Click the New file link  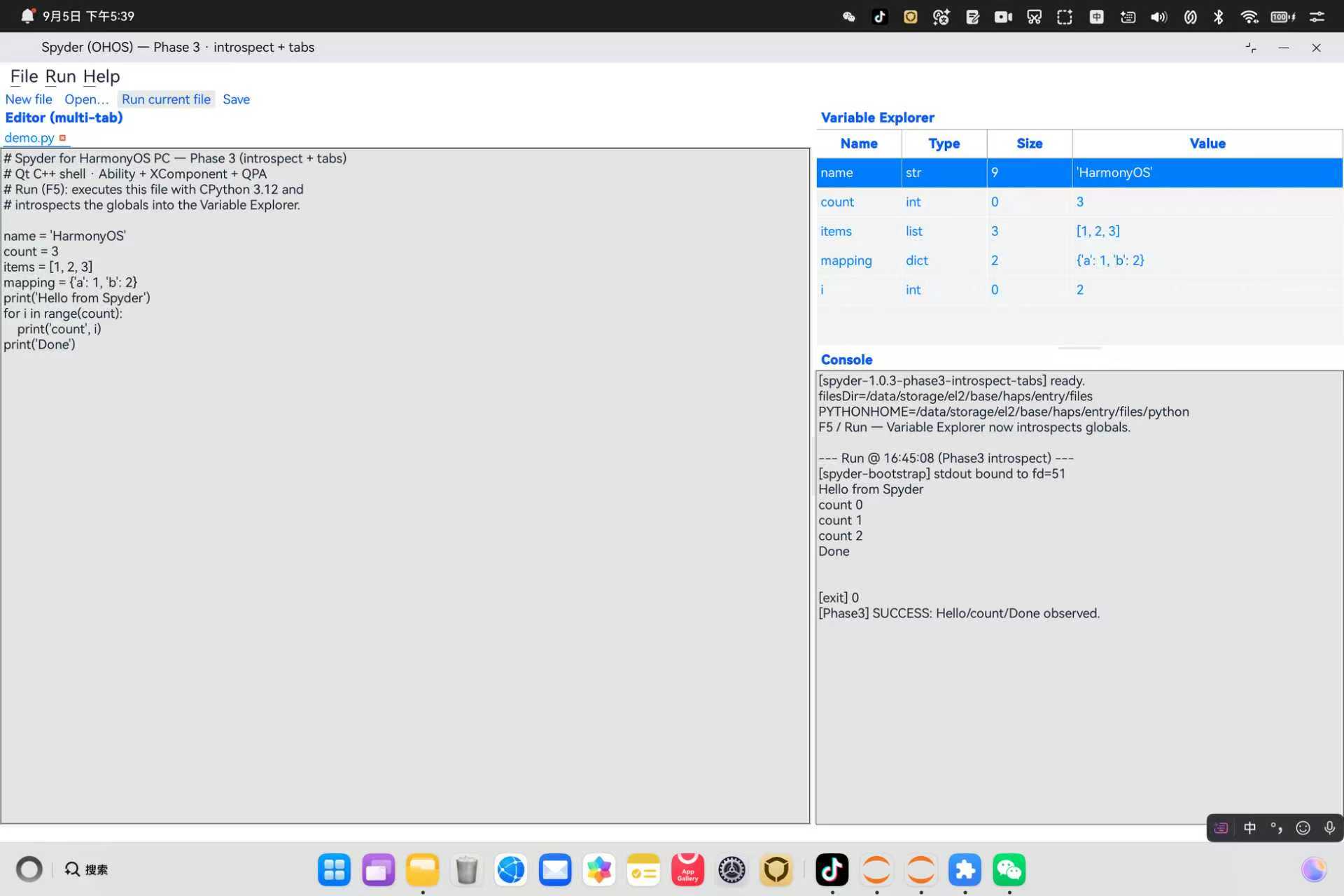(x=29, y=99)
